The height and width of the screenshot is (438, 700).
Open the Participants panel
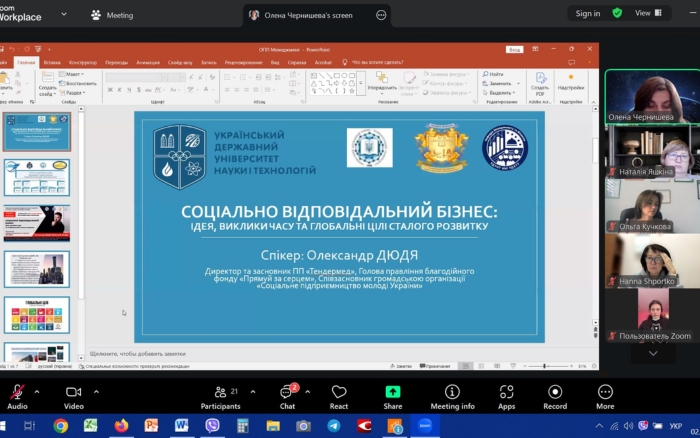(x=220, y=392)
